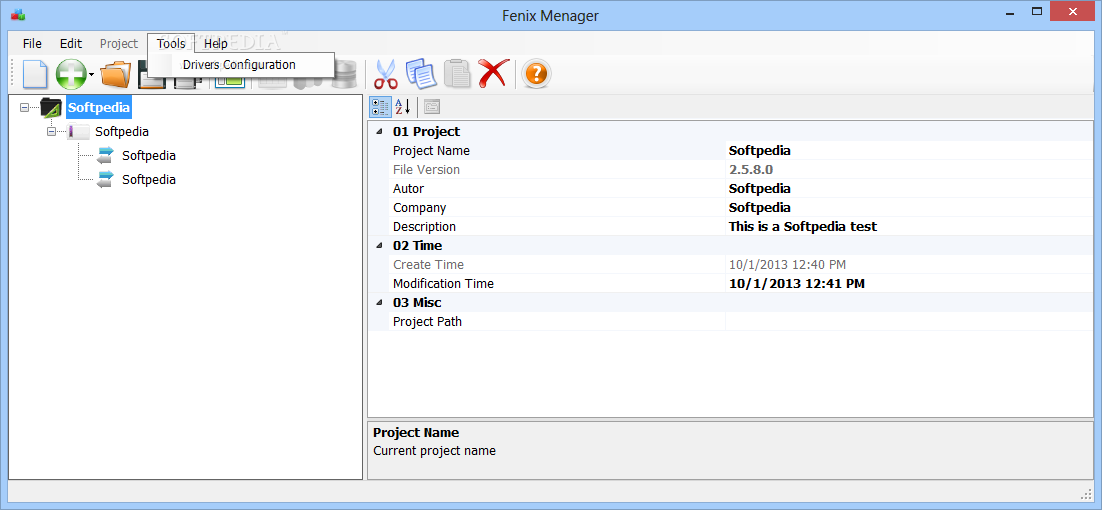Select the first Softpedia connection tree item
Viewport: 1102px width, 510px height.
point(148,155)
